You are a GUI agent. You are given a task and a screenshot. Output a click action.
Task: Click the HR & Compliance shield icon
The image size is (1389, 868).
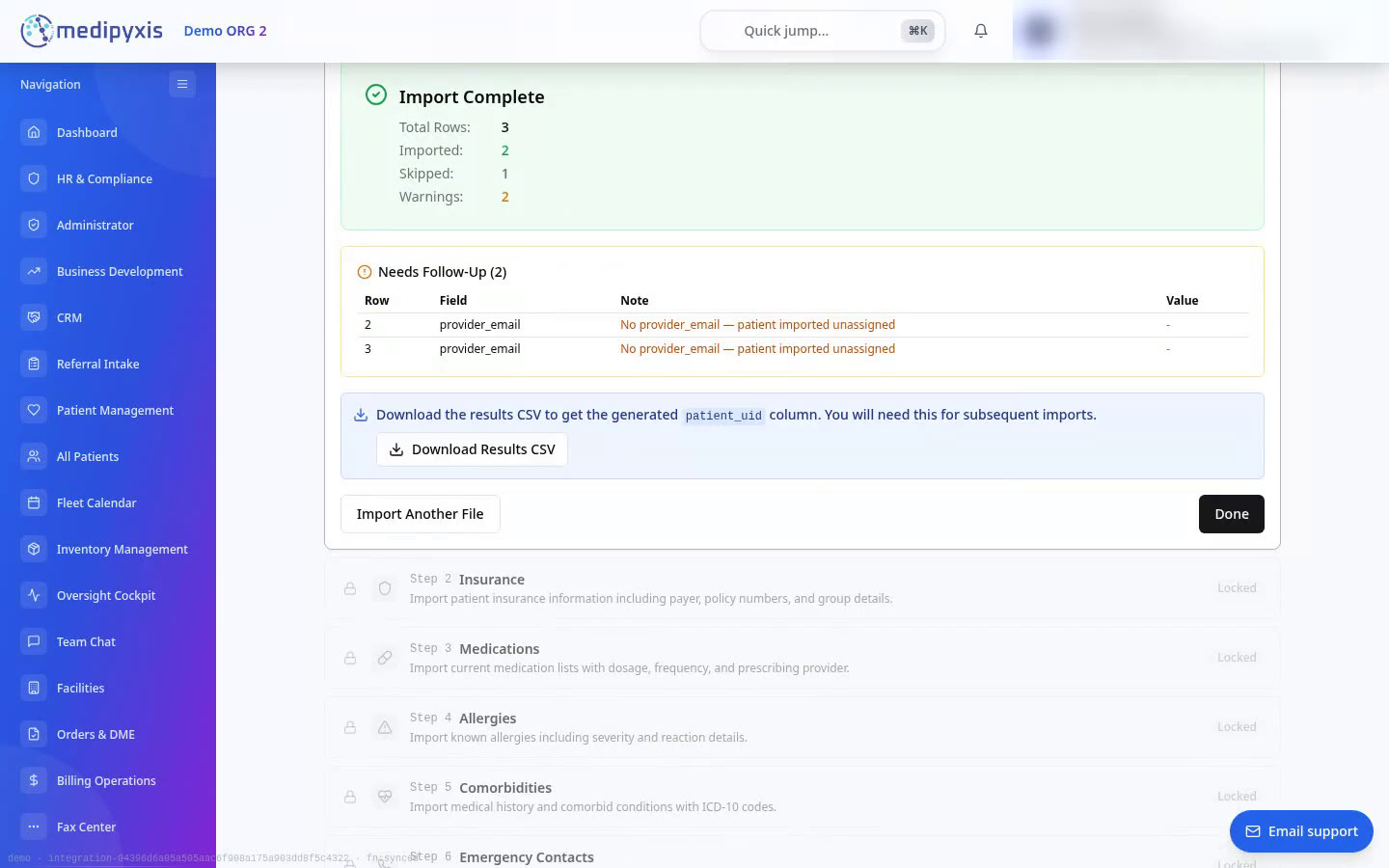coord(34,178)
